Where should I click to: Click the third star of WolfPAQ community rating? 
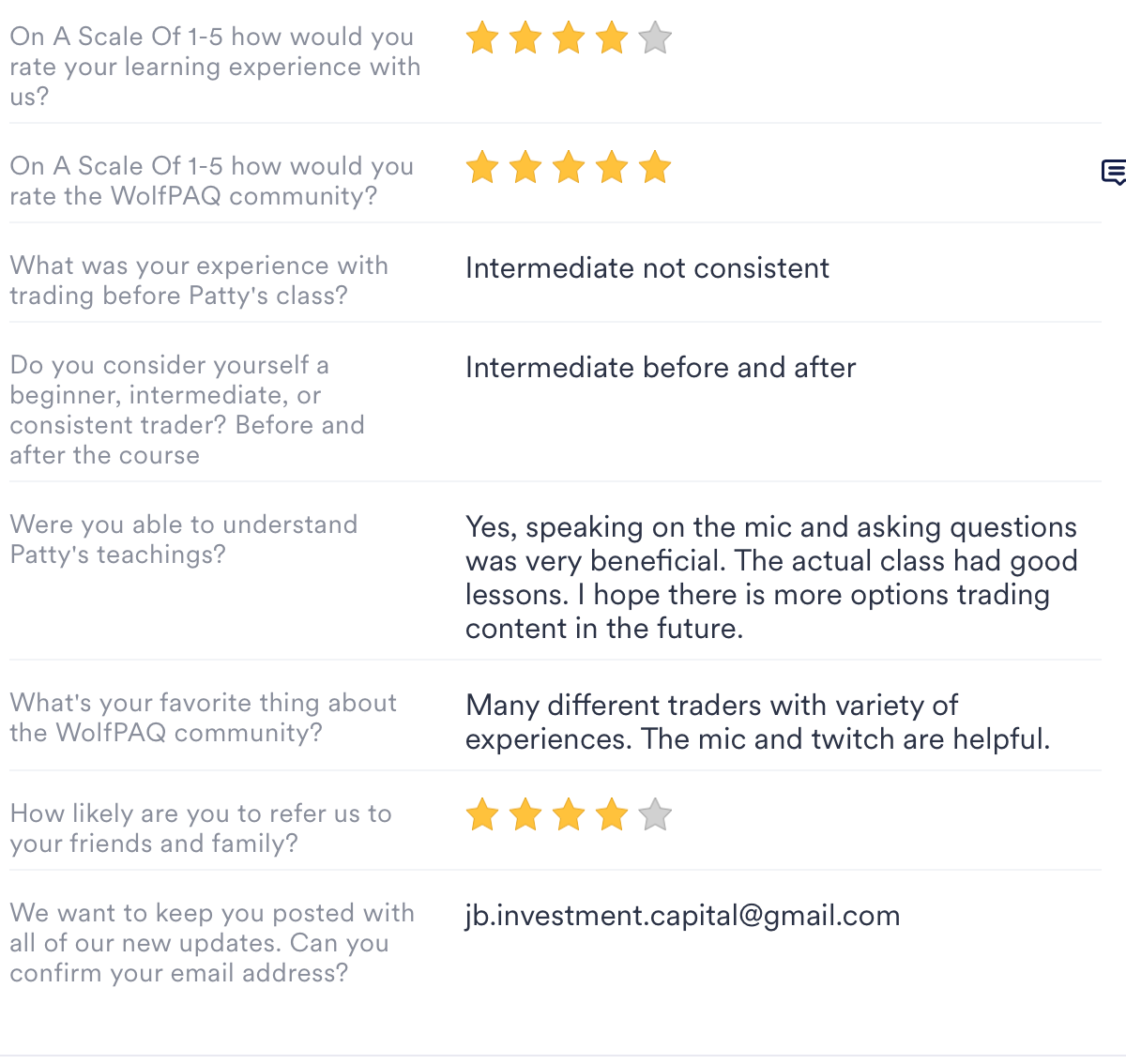(x=569, y=168)
